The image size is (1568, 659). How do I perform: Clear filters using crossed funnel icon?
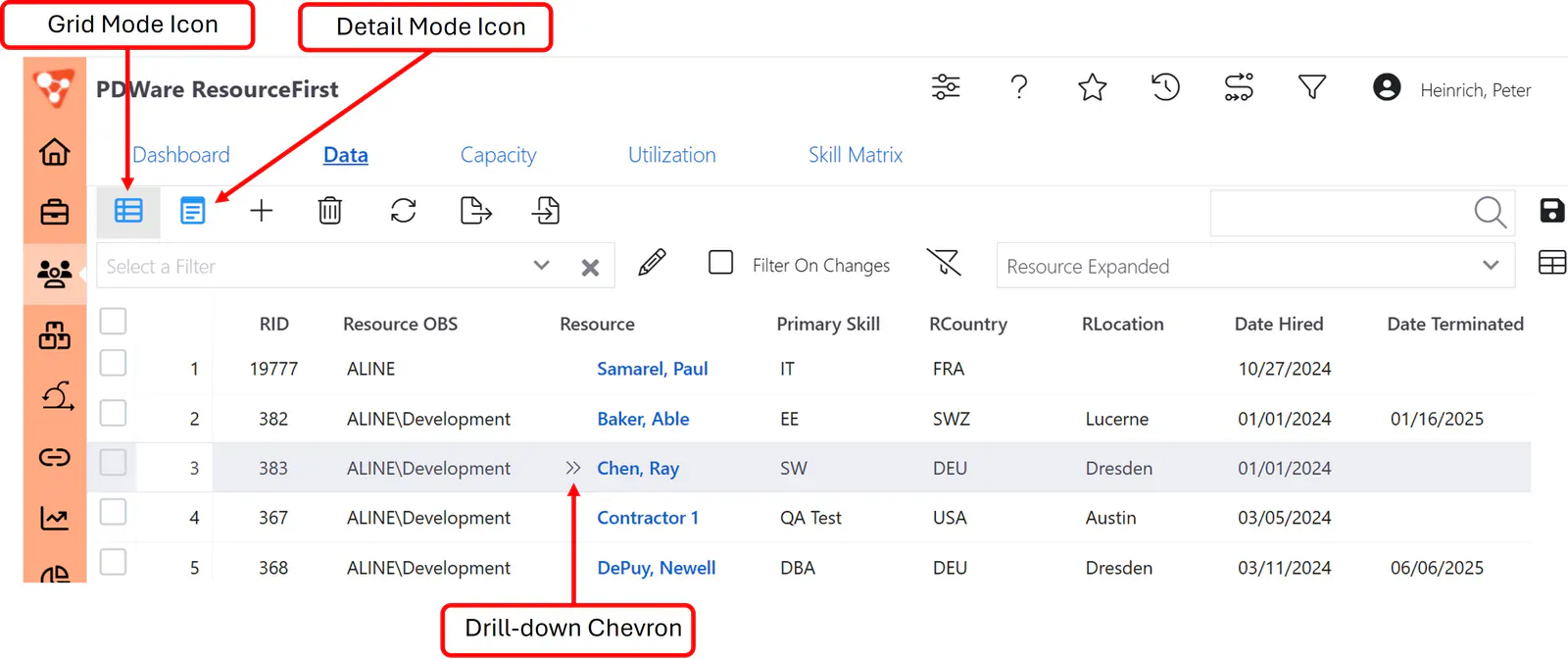944,262
